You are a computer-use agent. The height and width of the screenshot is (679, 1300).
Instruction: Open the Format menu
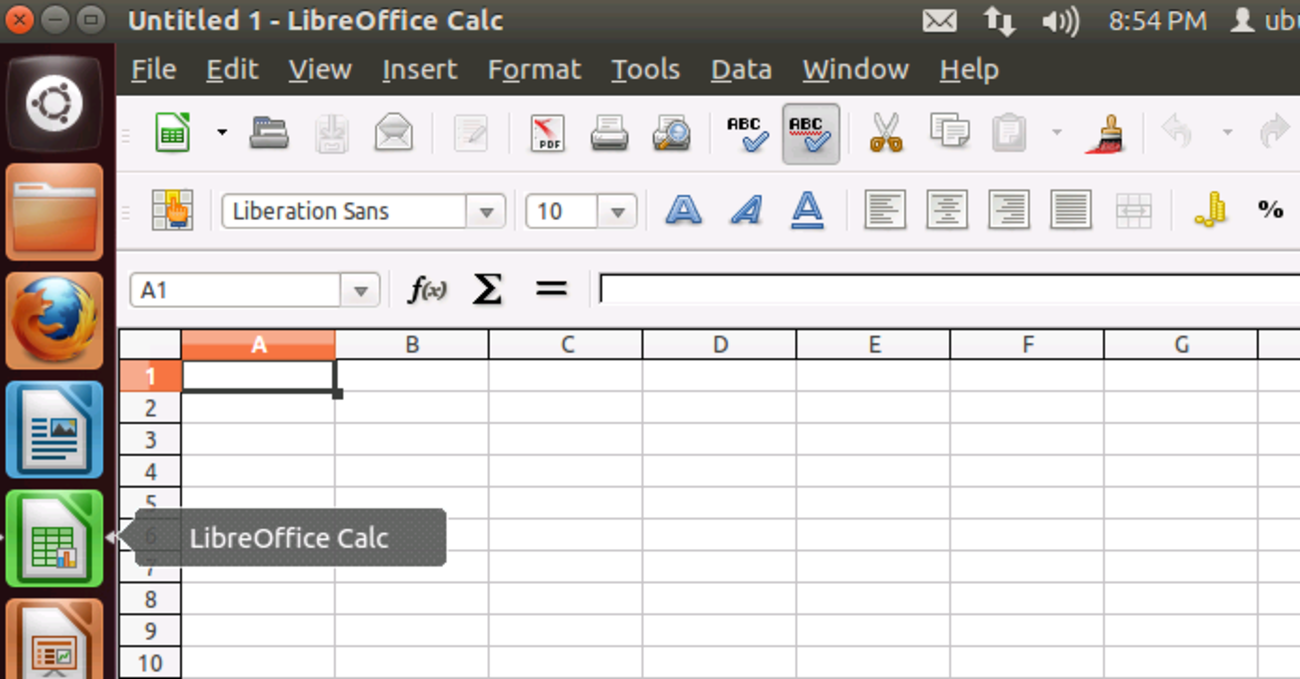(x=534, y=70)
